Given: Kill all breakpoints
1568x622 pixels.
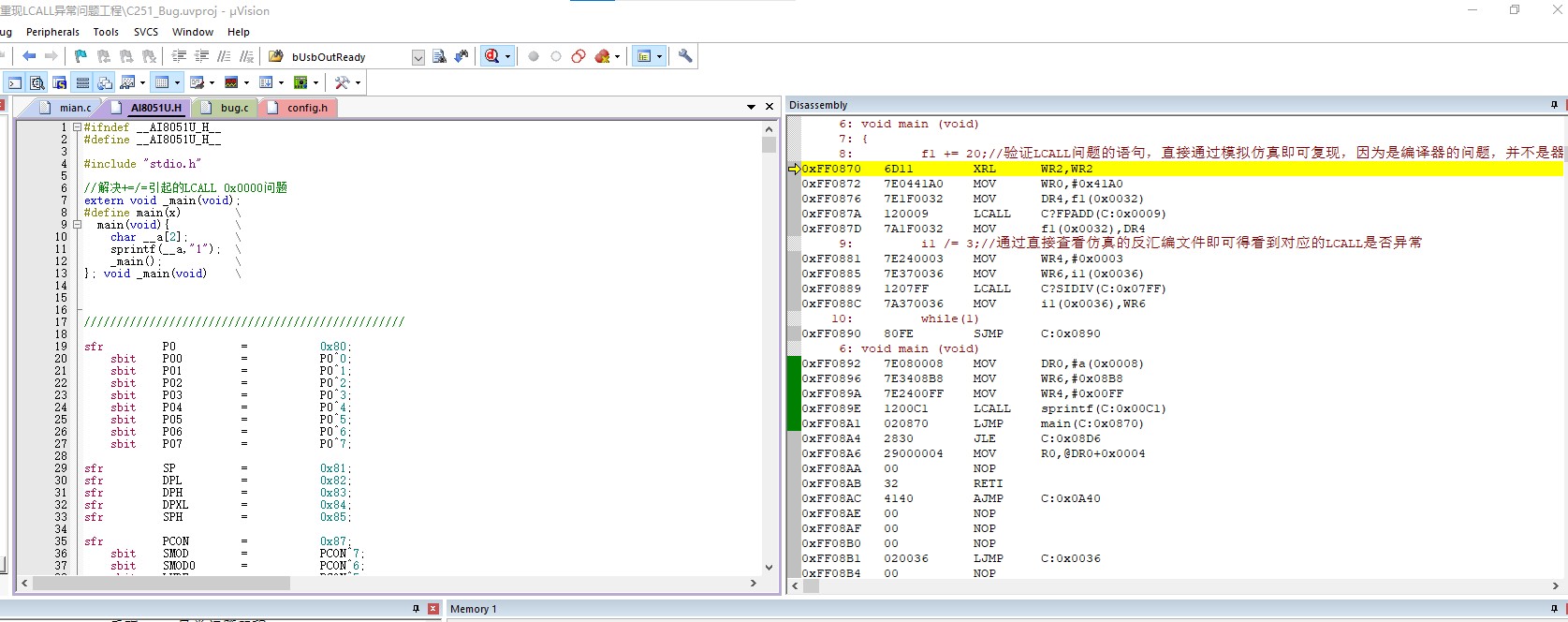Looking at the screenshot, I should pyautogui.click(x=602, y=56).
